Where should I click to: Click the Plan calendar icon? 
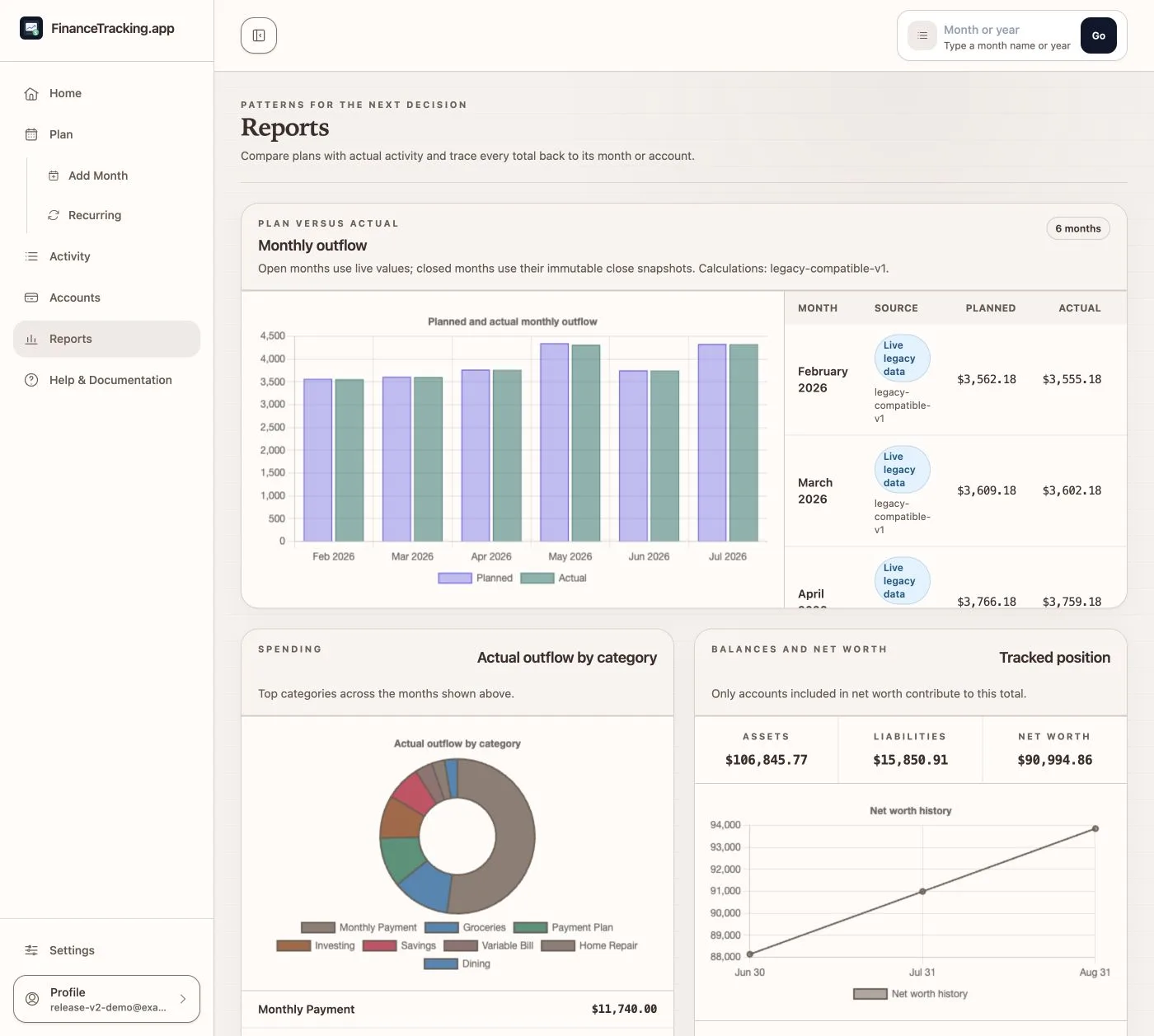point(31,134)
